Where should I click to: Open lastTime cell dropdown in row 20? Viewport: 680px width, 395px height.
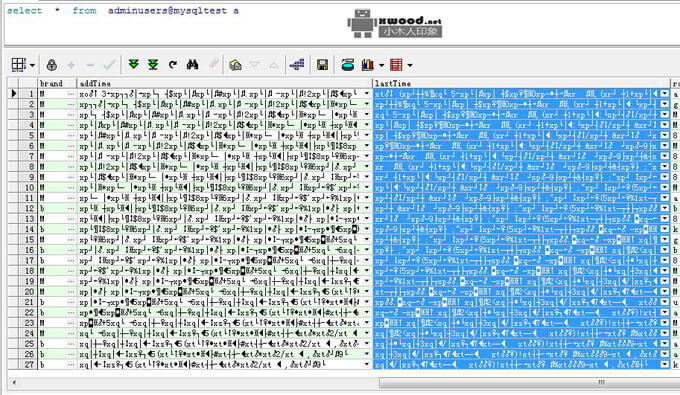(x=664, y=291)
